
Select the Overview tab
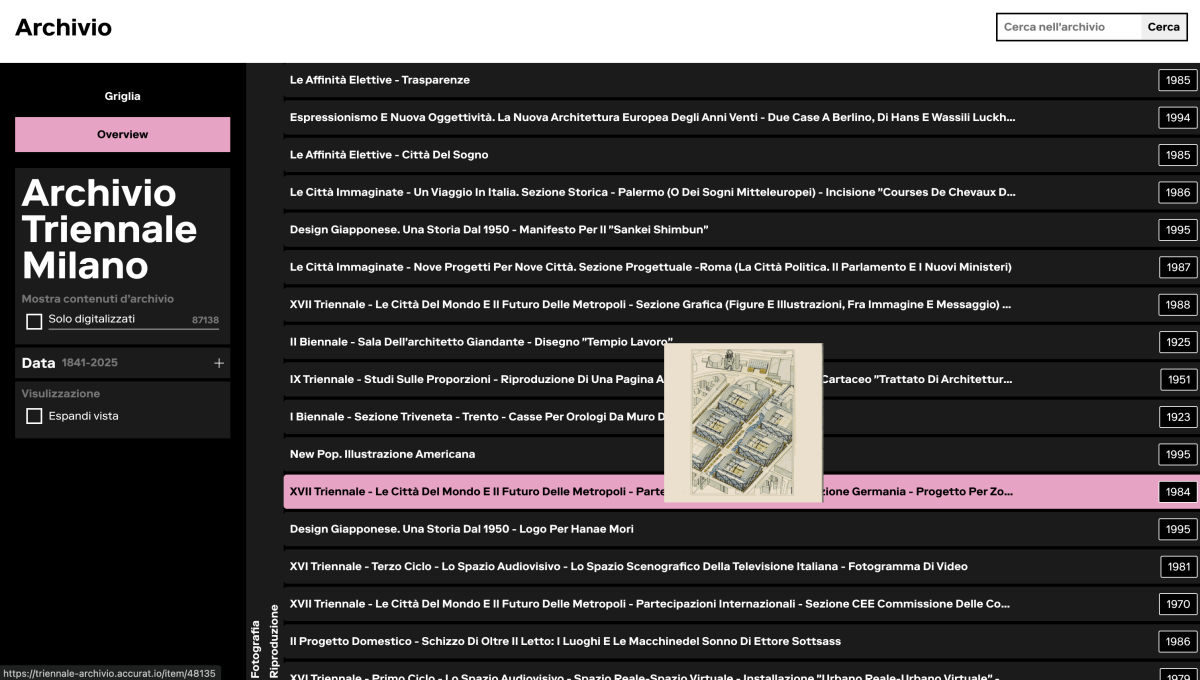click(x=122, y=134)
